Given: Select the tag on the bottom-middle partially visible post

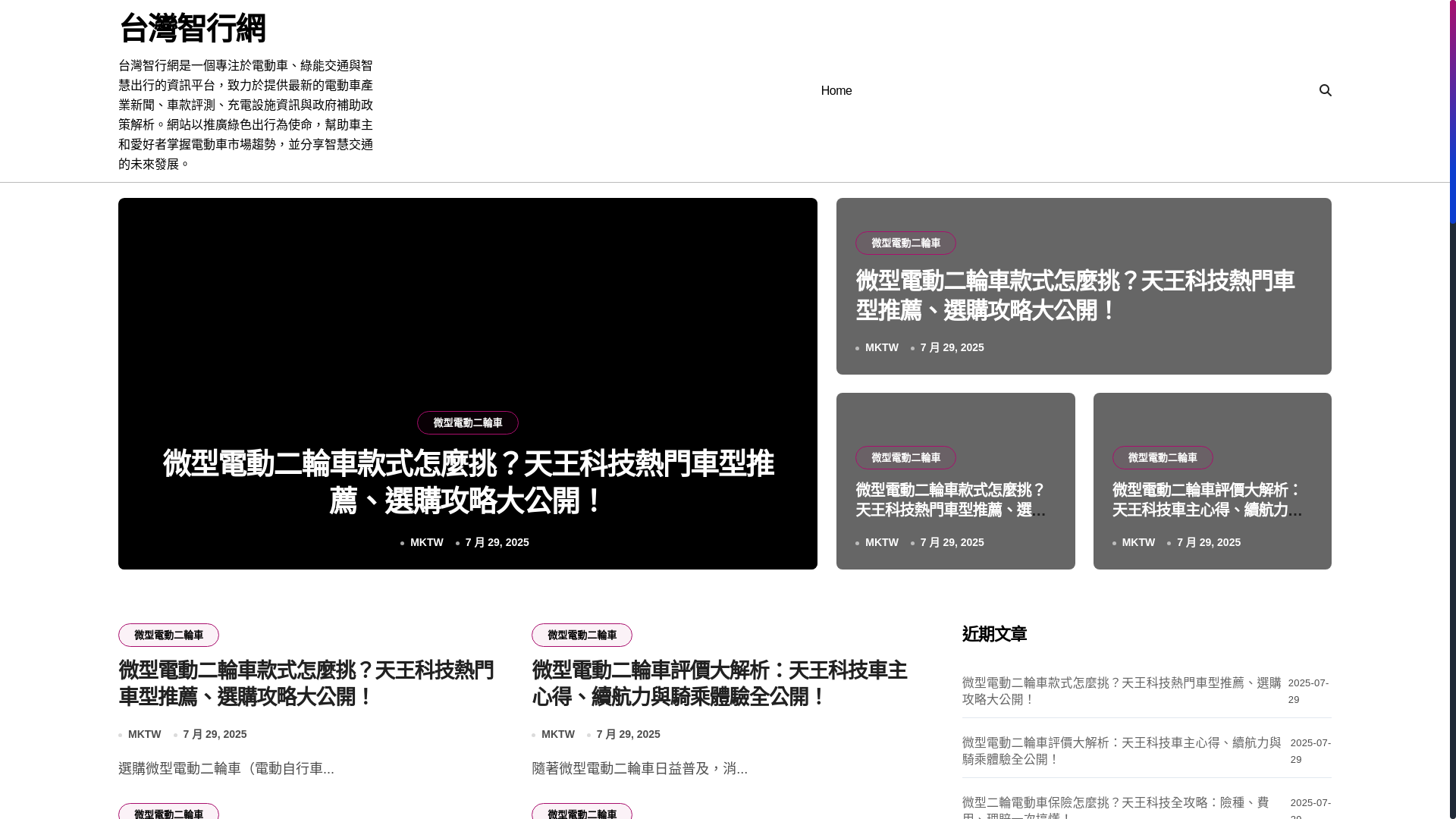Looking at the screenshot, I should (x=582, y=811).
